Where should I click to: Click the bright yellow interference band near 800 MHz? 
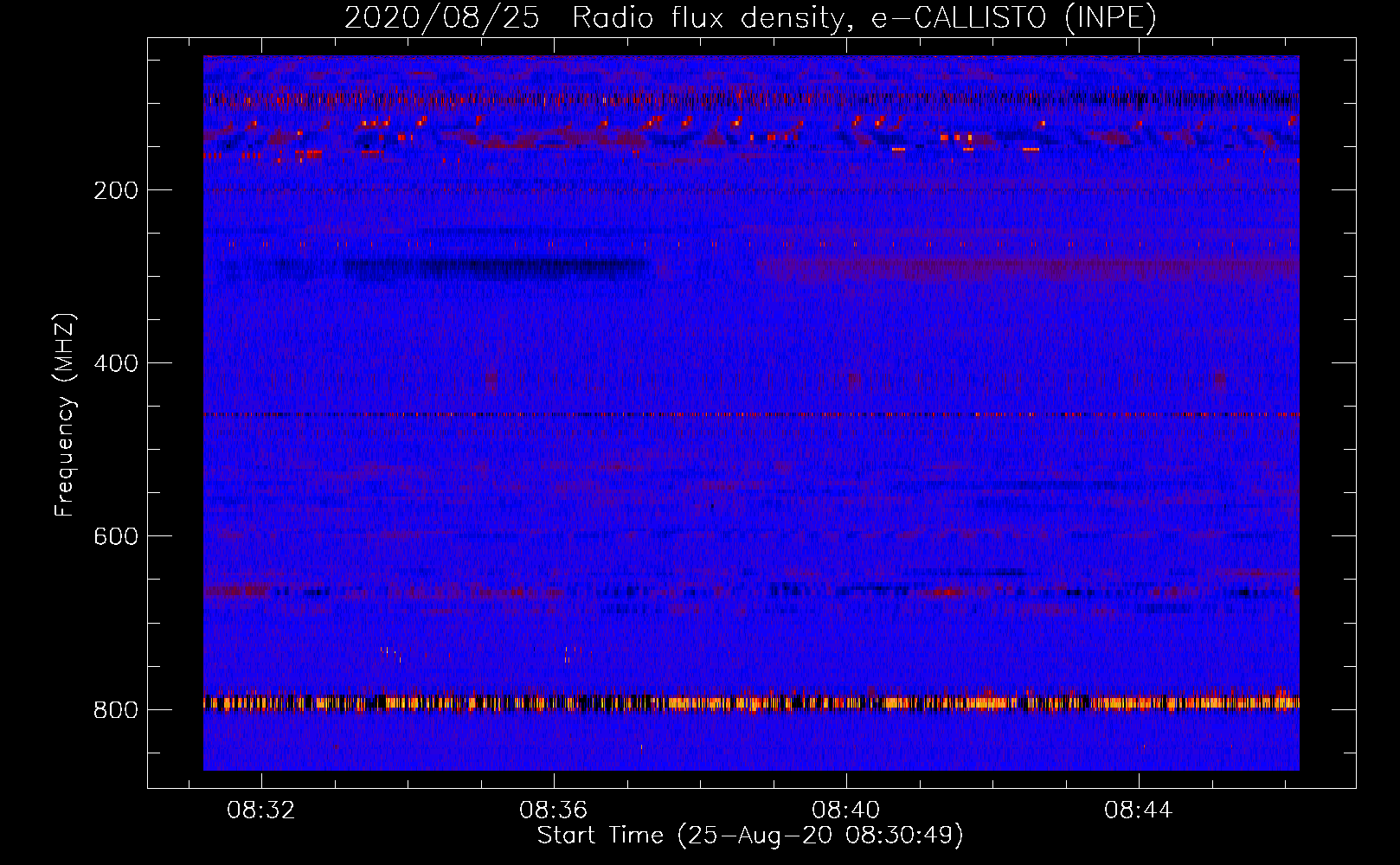(x=751, y=702)
